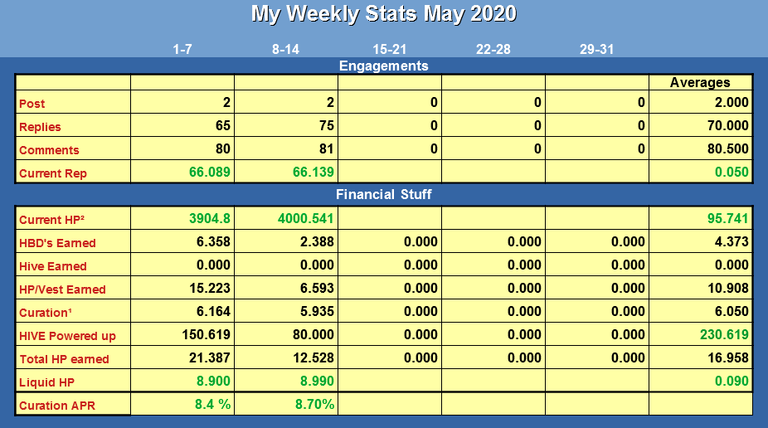Click the Replies average "70.000"
Viewport: 768px width, 428px height.
point(728,125)
